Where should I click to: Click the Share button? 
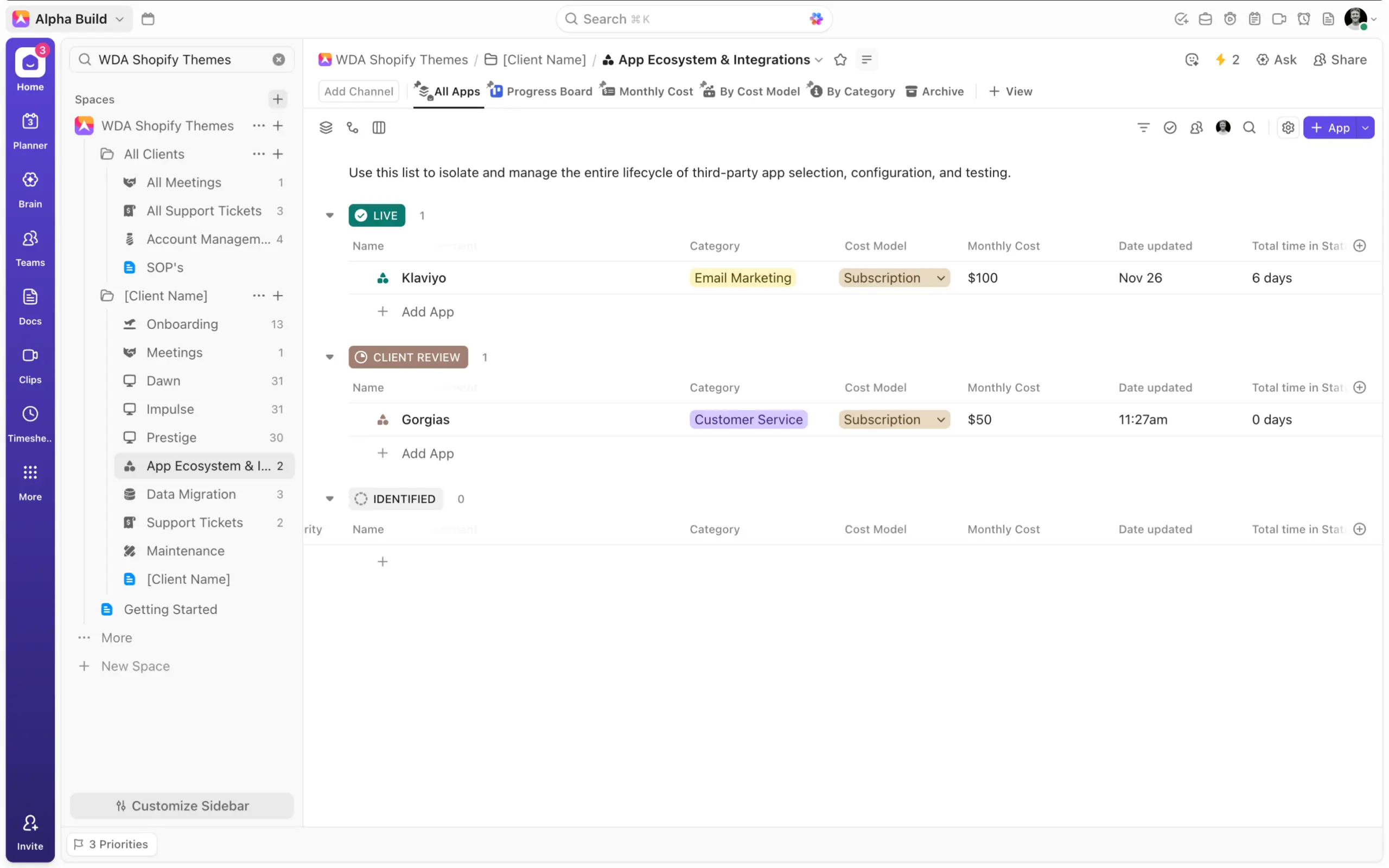point(1340,60)
